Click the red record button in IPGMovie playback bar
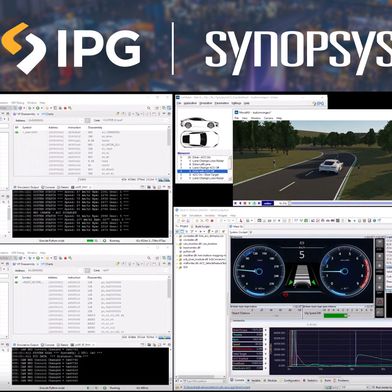Viewport: 392px width, 392px height. pos(245,203)
